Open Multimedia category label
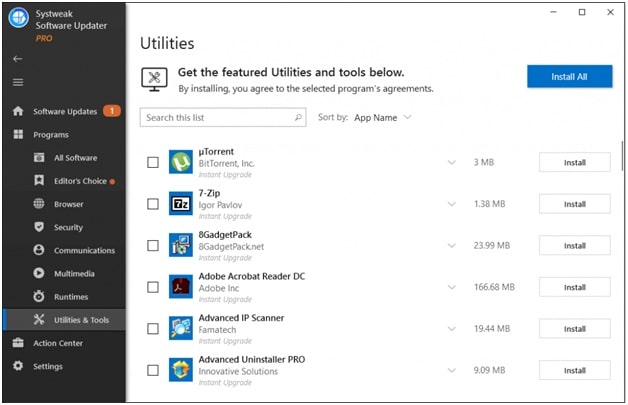The width and height of the screenshot is (628, 405). (x=74, y=274)
